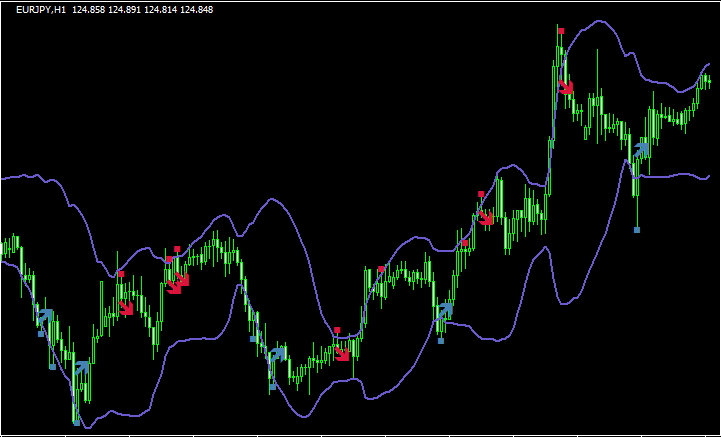Click the overlapping double red sell arrows
Image resolution: width=721 pixels, height=437 pixels.
coord(178,284)
